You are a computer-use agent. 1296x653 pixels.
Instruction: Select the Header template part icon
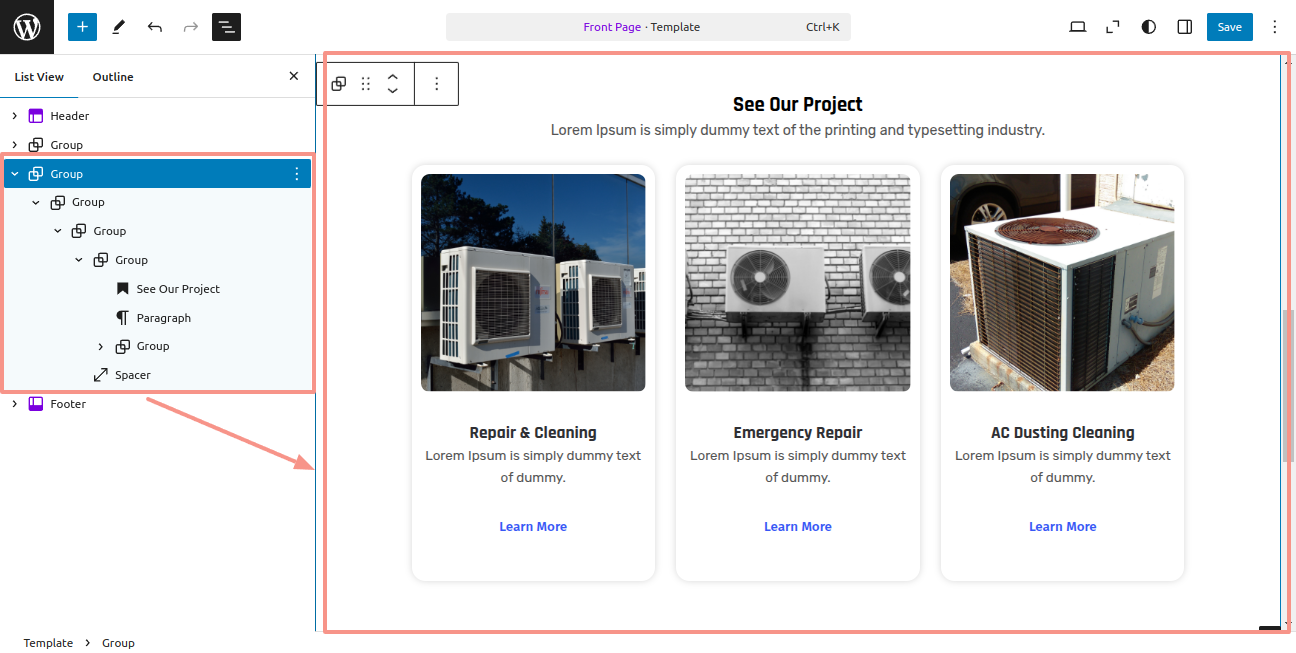pyautogui.click(x=36, y=116)
